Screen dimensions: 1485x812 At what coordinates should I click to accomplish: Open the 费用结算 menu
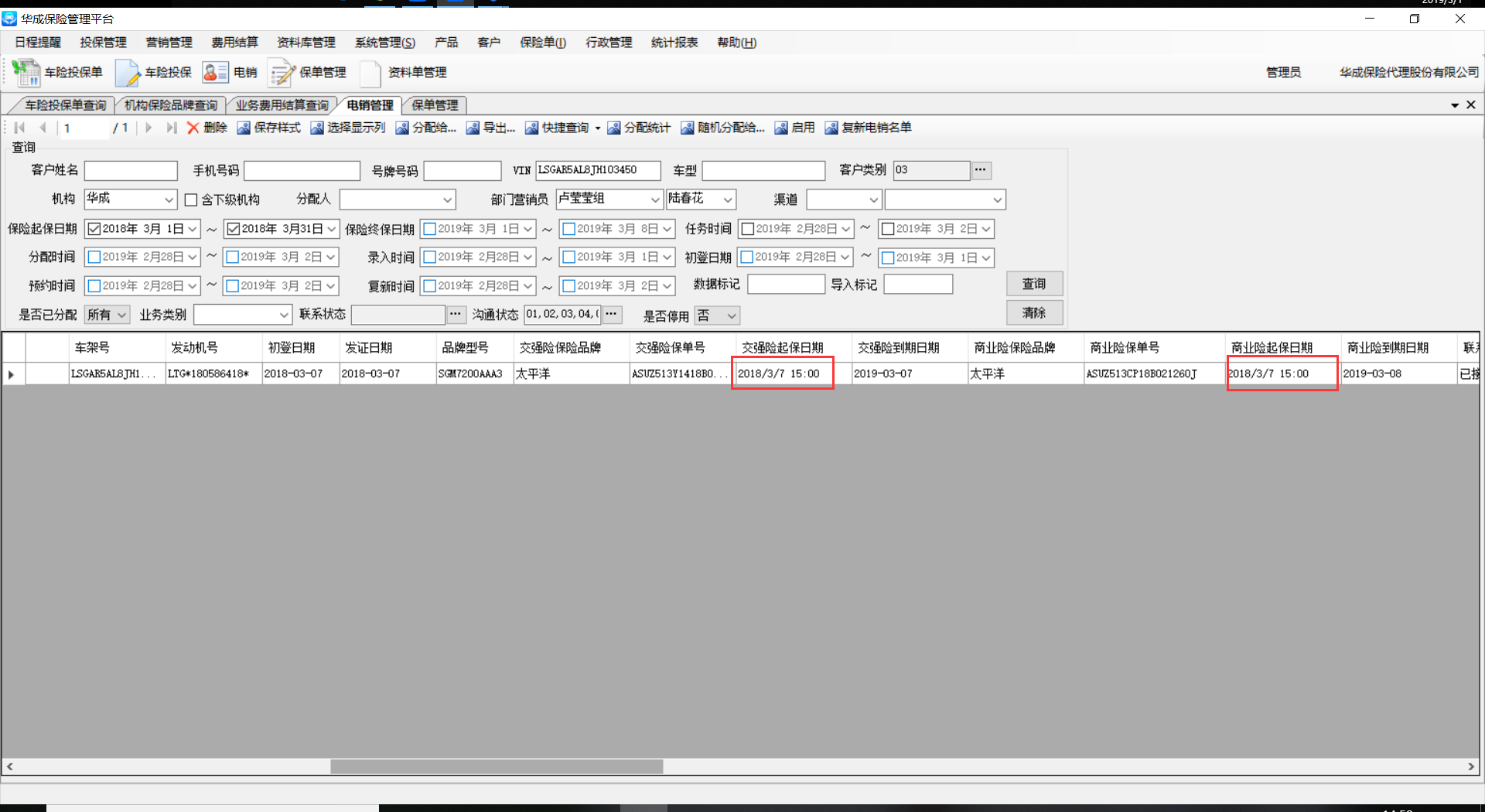click(235, 43)
